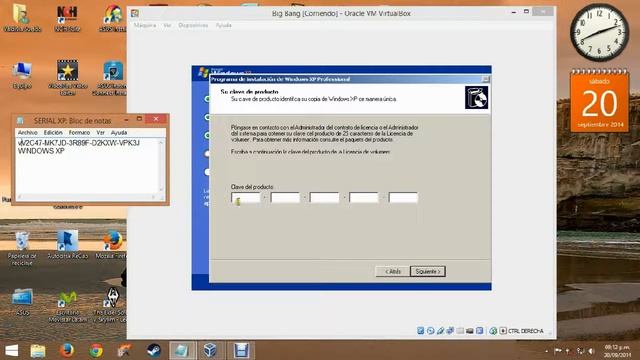Open the Ayuda menu in Bloc de notas
Image resolution: width=640 pixels, height=360 pixels.
point(119,133)
